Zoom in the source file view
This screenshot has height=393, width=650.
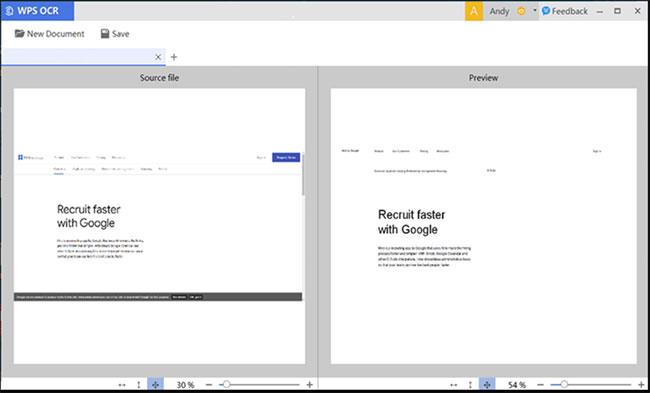pos(309,385)
